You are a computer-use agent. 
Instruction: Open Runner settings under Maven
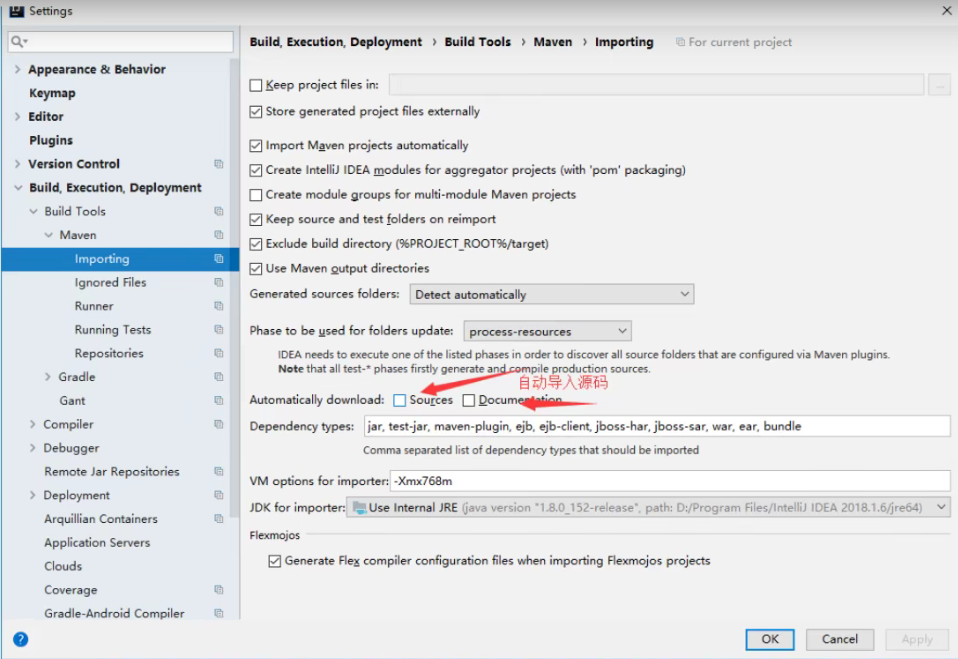[x=93, y=305]
